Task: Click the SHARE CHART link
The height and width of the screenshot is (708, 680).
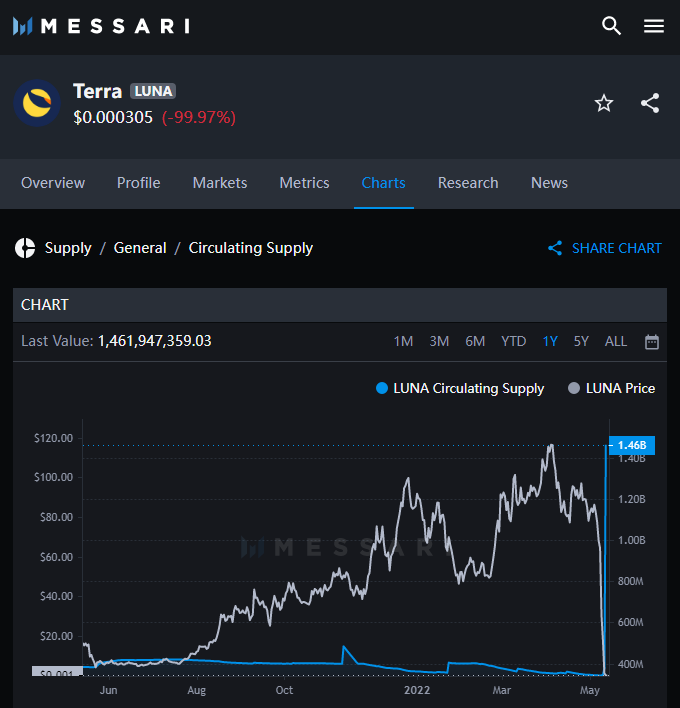Action: (605, 248)
